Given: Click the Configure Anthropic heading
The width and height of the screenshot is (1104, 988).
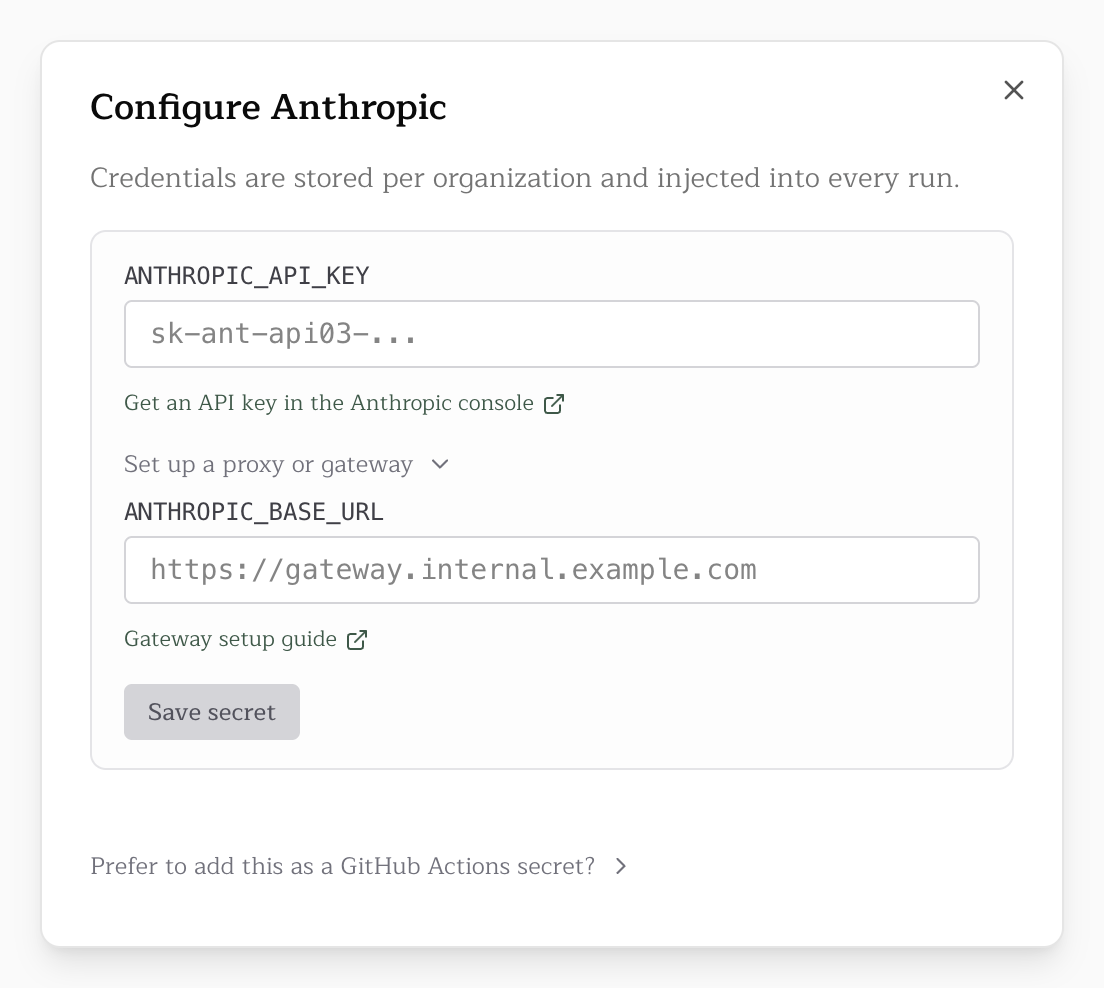Looking at the screenshot, I should [x=268, y=108].
